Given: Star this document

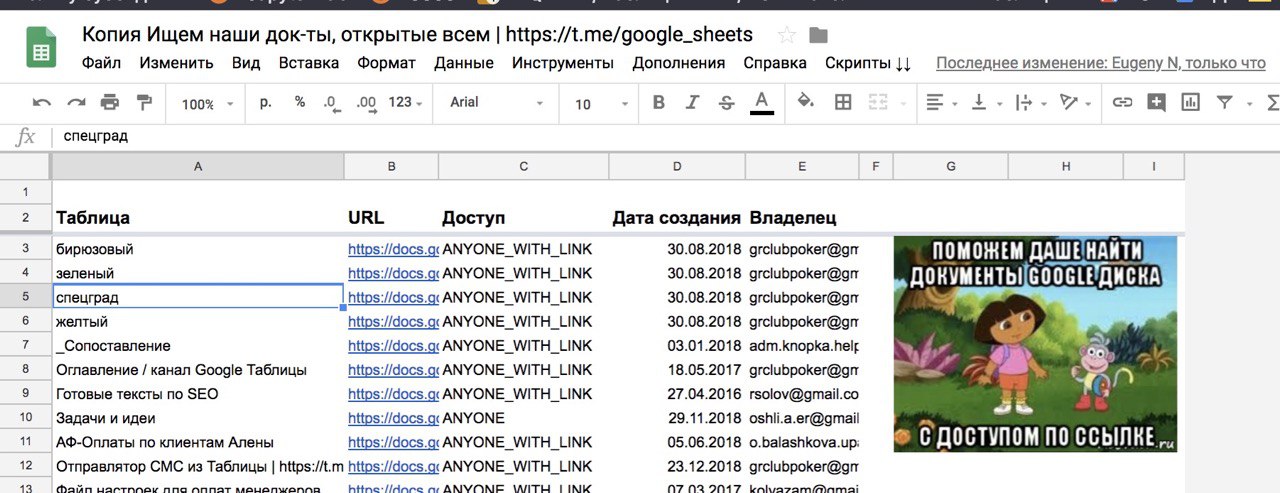Looking at the screenshot, I should [787, 35].
